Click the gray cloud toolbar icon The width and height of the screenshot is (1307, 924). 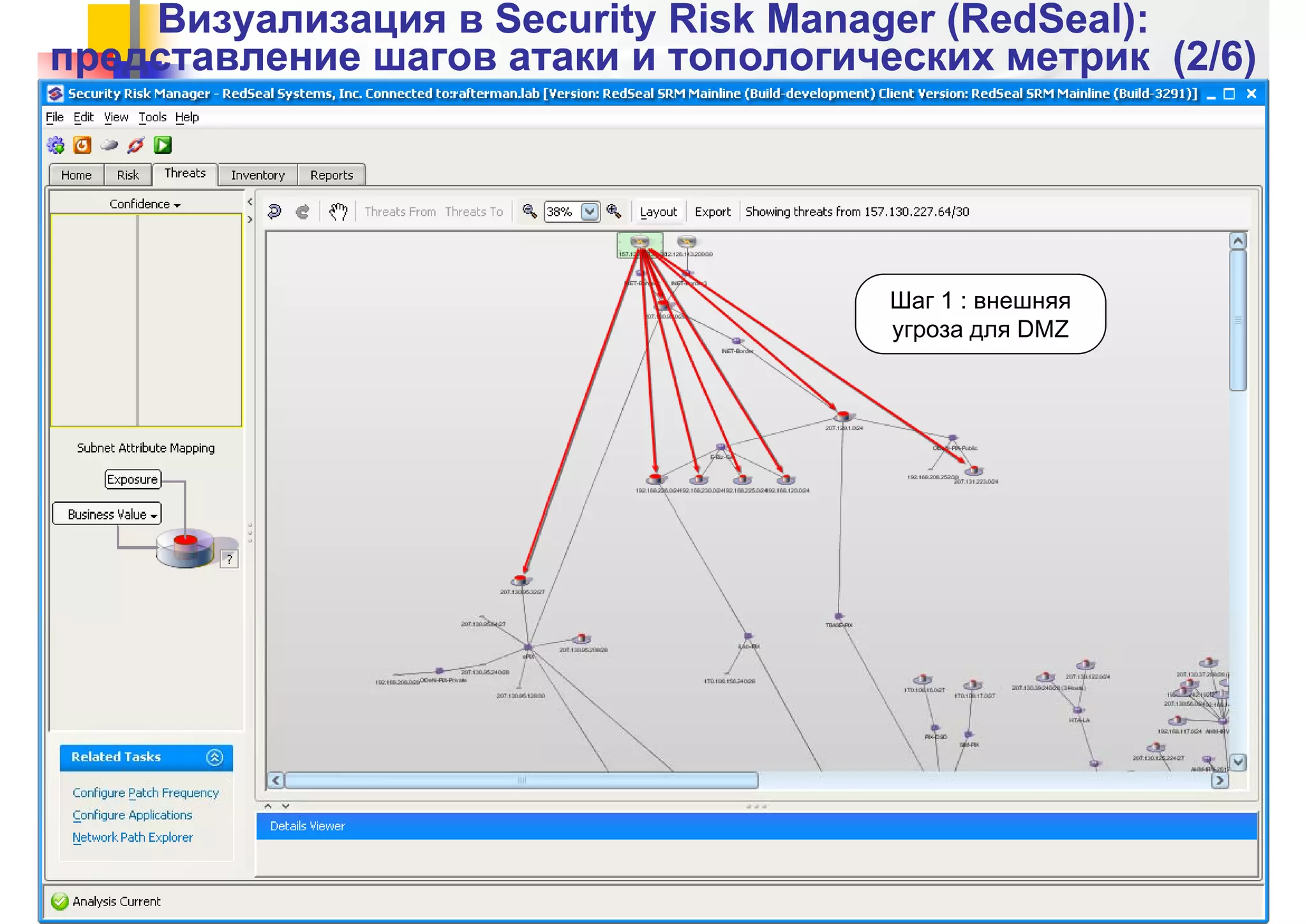pyautogui.click(x=109, y=145)
